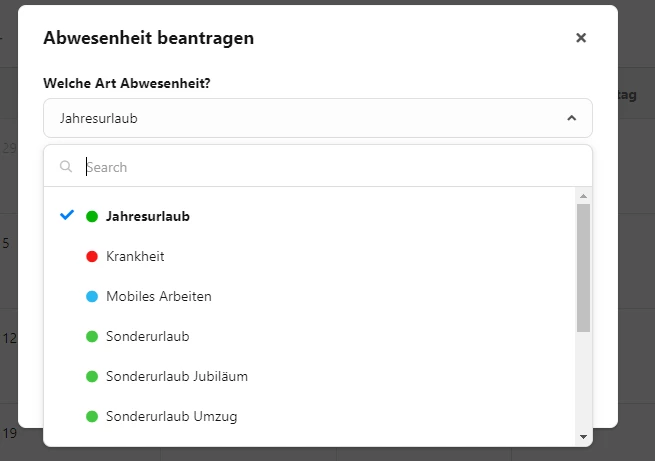
Task: Click the scrollbar up arrow
Action: point(584,196)
